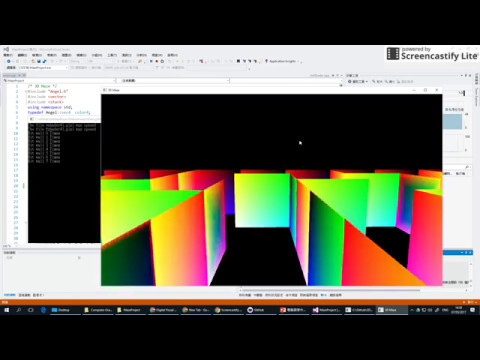
Task: Click the taskbar search icon
Action: pyautogui.click(x=19, y=310)
